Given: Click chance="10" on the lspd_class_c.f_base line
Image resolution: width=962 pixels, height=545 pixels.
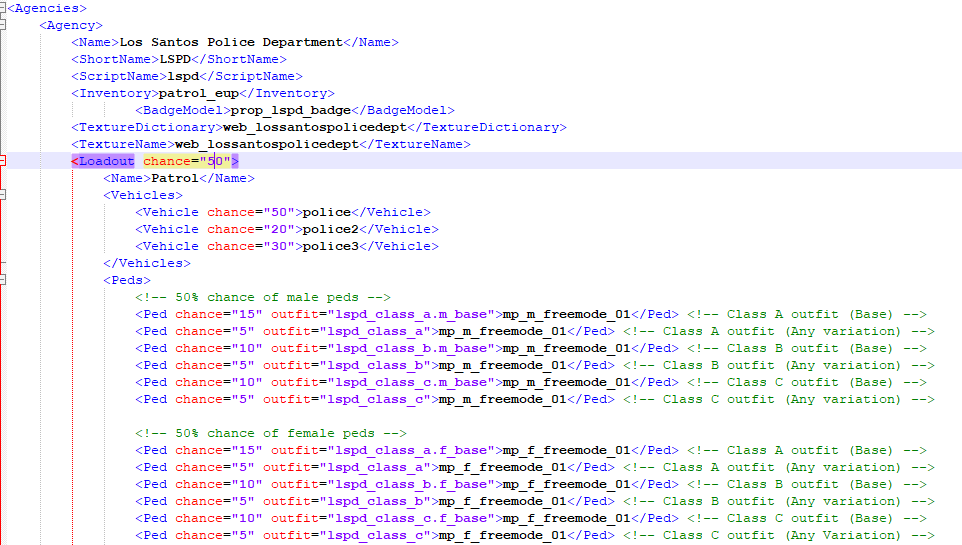Looking at the screenshot, I should point(219,519).
